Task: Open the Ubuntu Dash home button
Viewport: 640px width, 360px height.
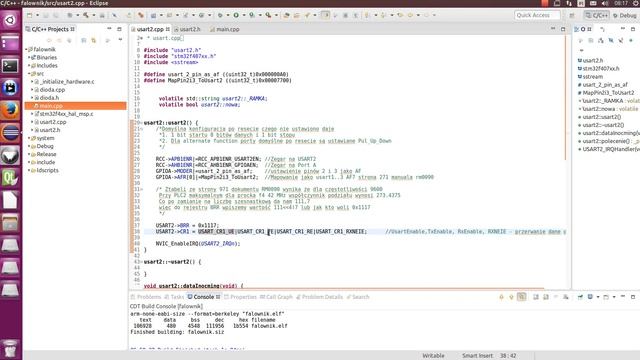Action: tap(10, 20)
